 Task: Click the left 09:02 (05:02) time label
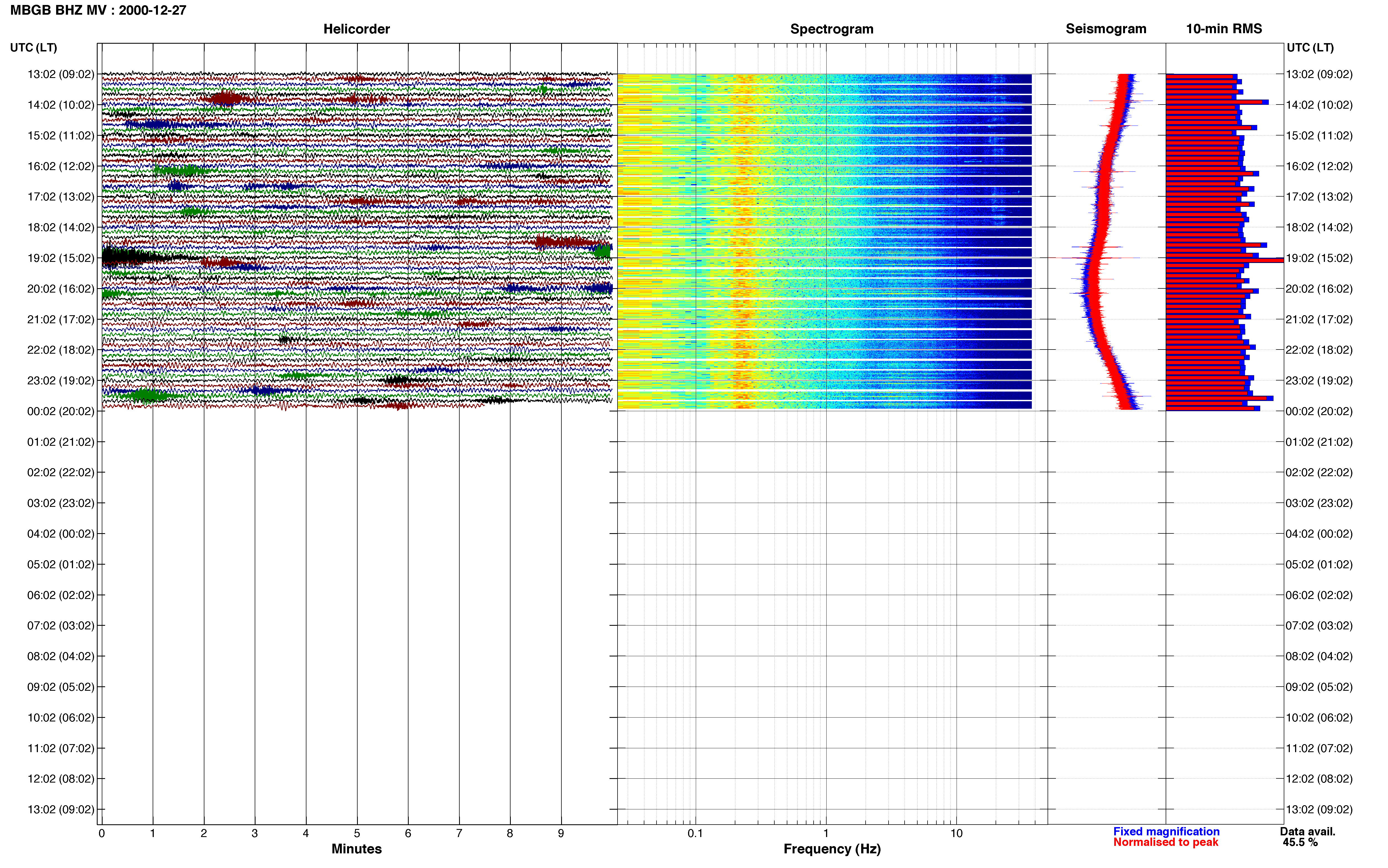pos(61,687)
